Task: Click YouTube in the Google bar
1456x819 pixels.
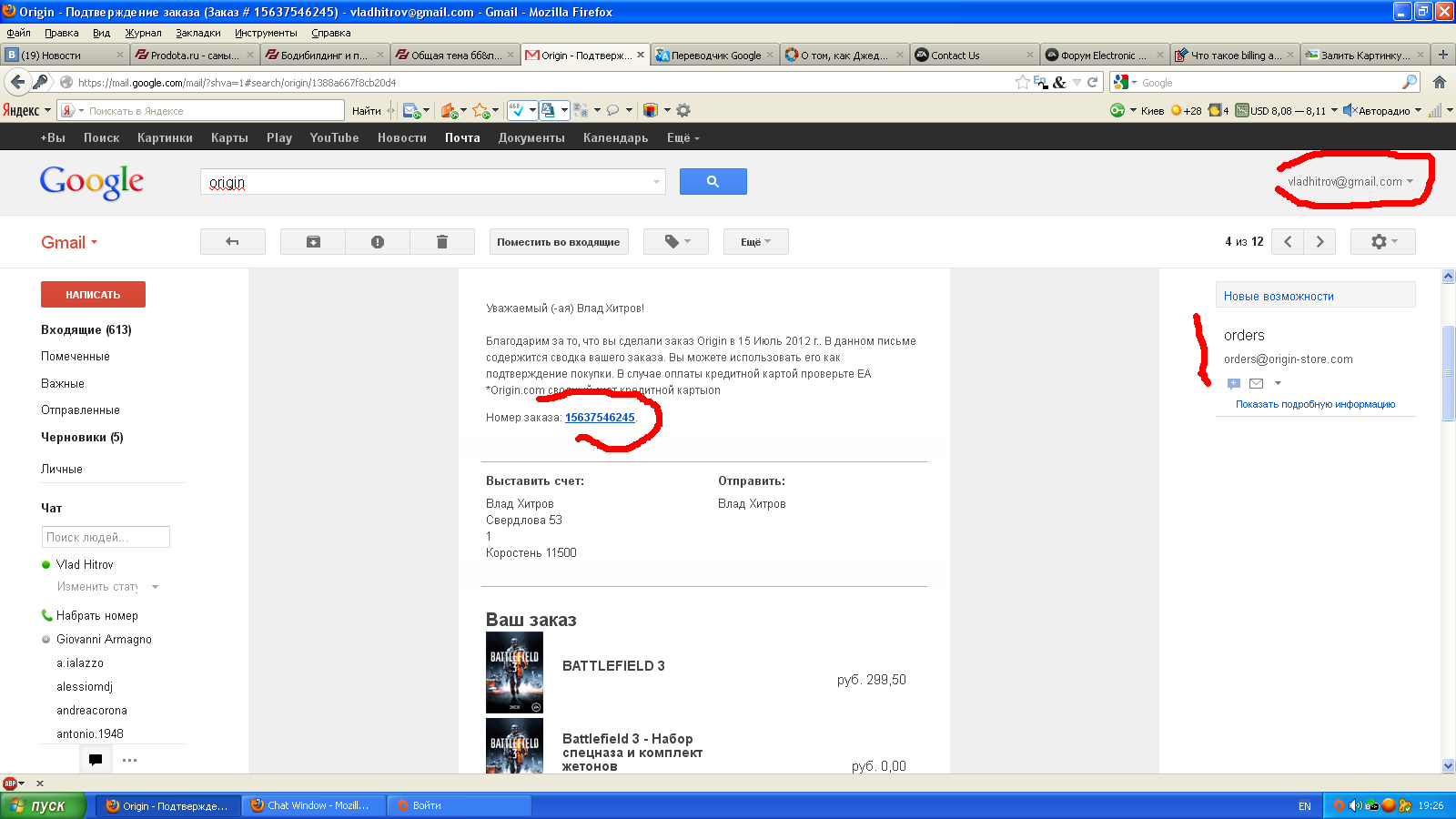Action: point(334,138)
